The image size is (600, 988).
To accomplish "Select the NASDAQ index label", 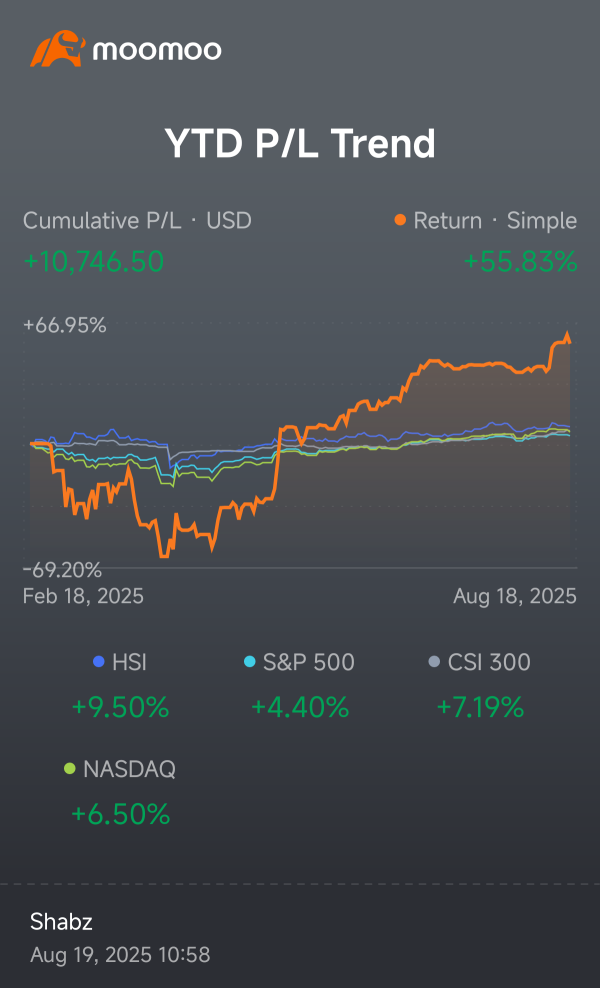I will (129, 769).
